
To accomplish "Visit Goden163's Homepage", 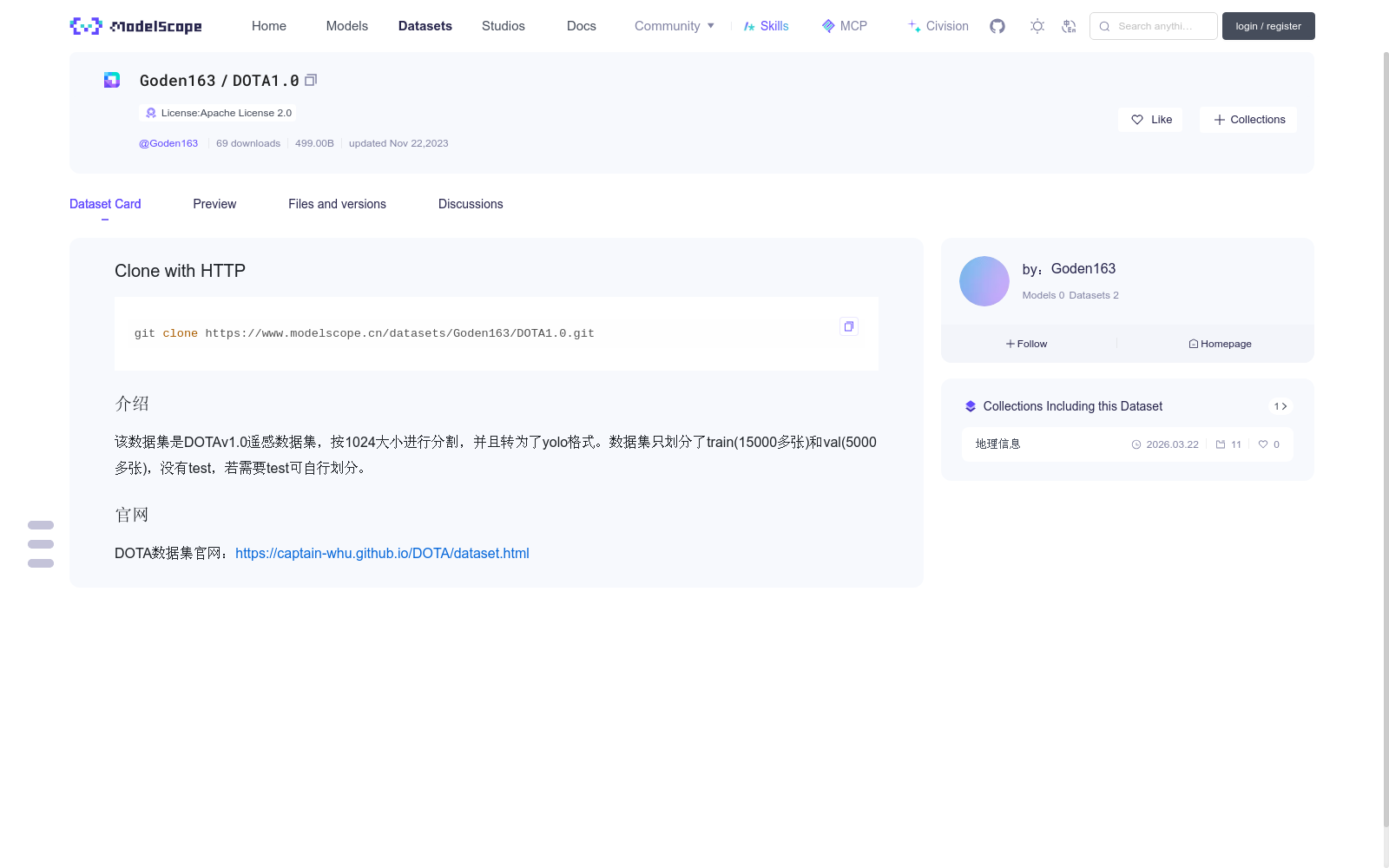I will pyautogui.click(x=1220, y=344).
